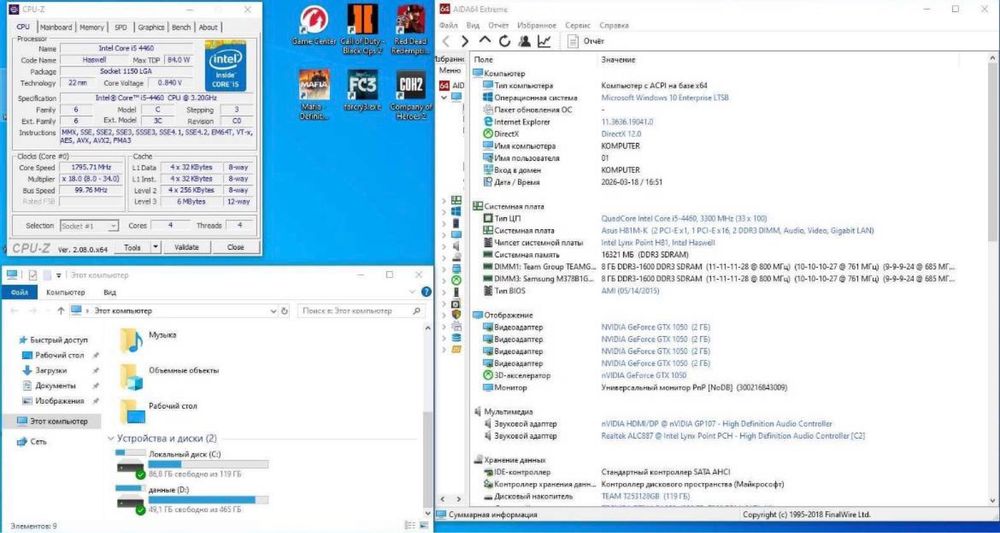This screenshot has width=1000, height=533.
Task: Click CPU-Z Tools button
Action: click(133, 247)
